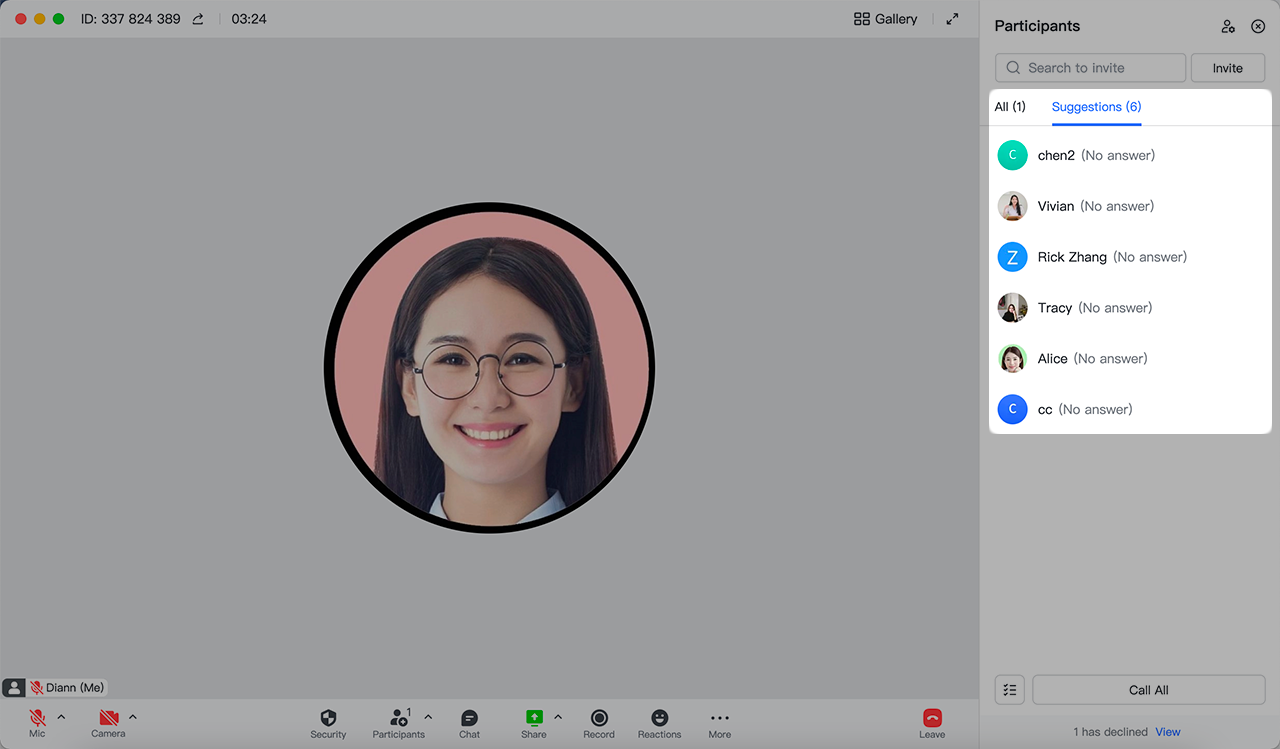
Task: Open the Reactions panel
Action: [659, 717]
